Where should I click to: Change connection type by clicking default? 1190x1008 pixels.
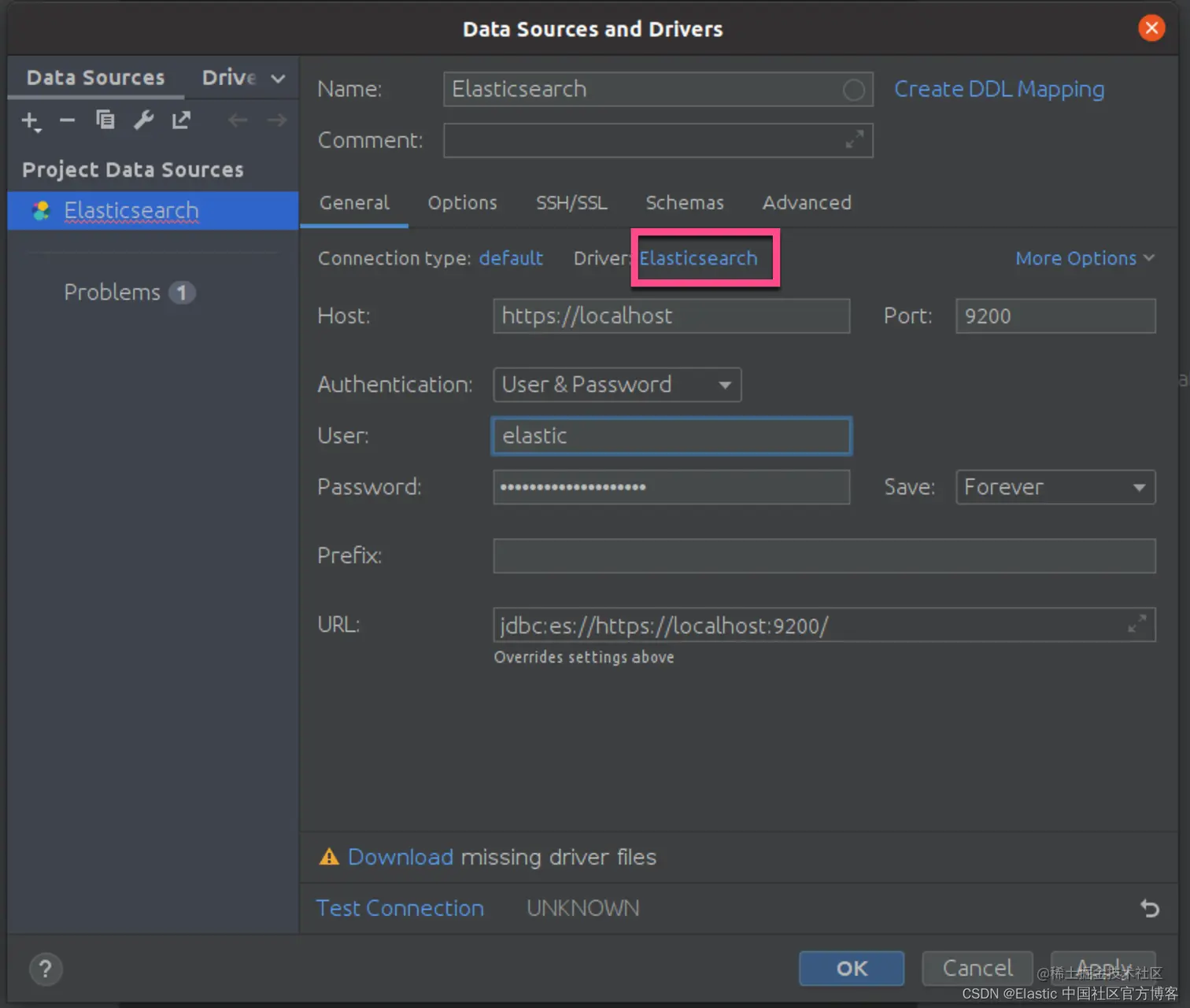pyautogui.click(x=511, y=258)
